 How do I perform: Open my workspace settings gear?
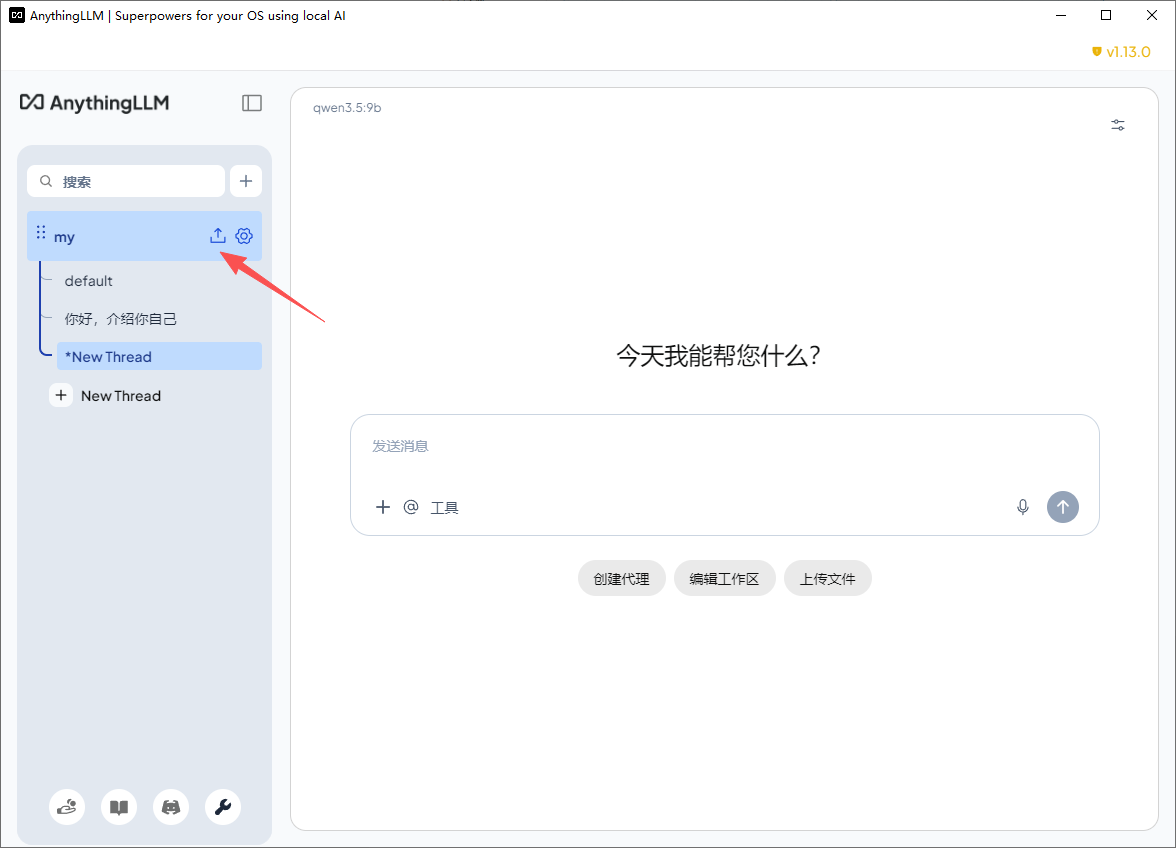tap(244, 235)
